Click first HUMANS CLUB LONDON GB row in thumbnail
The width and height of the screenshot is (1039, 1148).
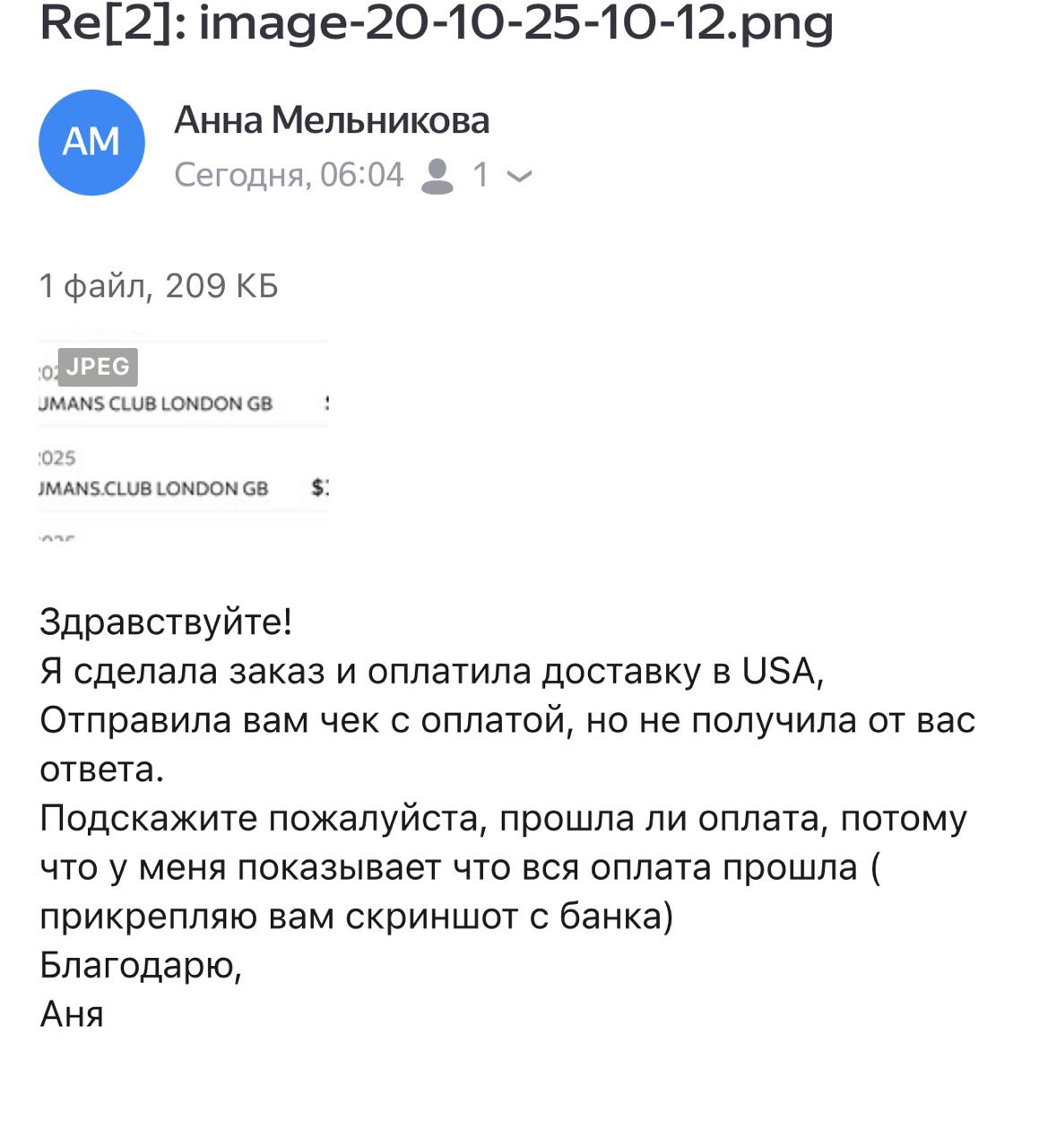pos(157,404)
